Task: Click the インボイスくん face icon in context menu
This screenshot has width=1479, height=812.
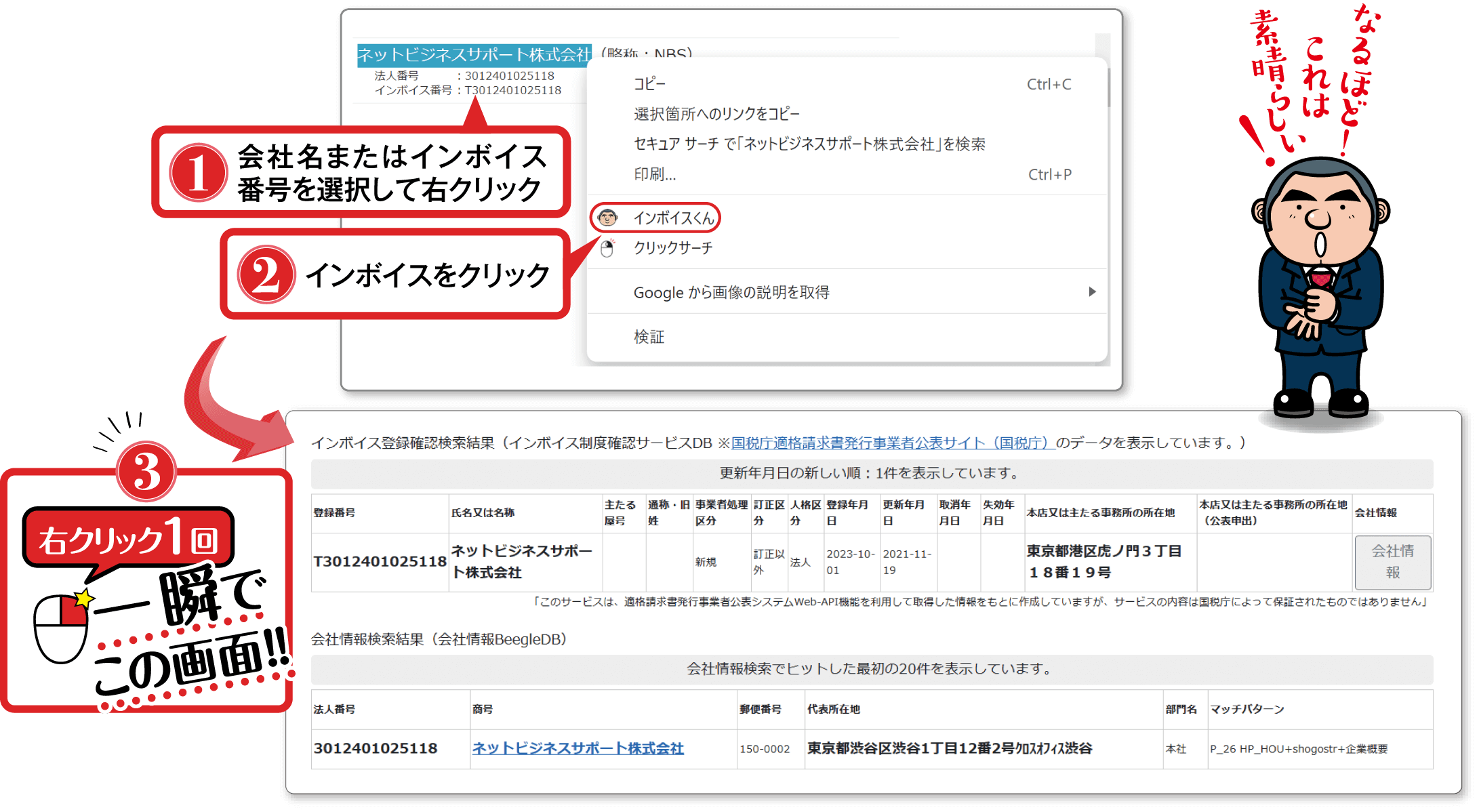Action: click(x=607, y=218)
